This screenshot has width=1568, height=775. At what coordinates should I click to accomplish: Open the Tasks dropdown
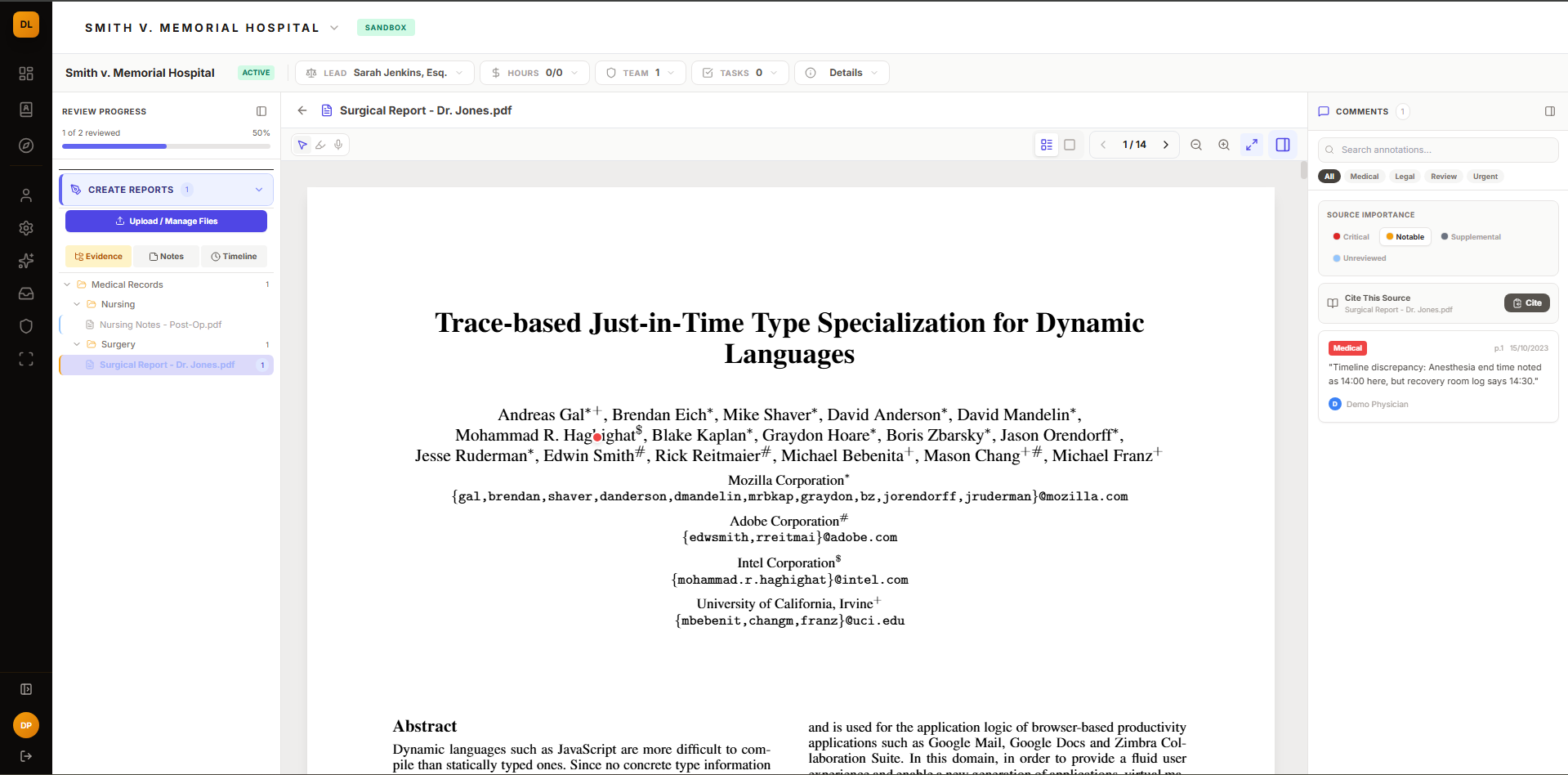740,73
